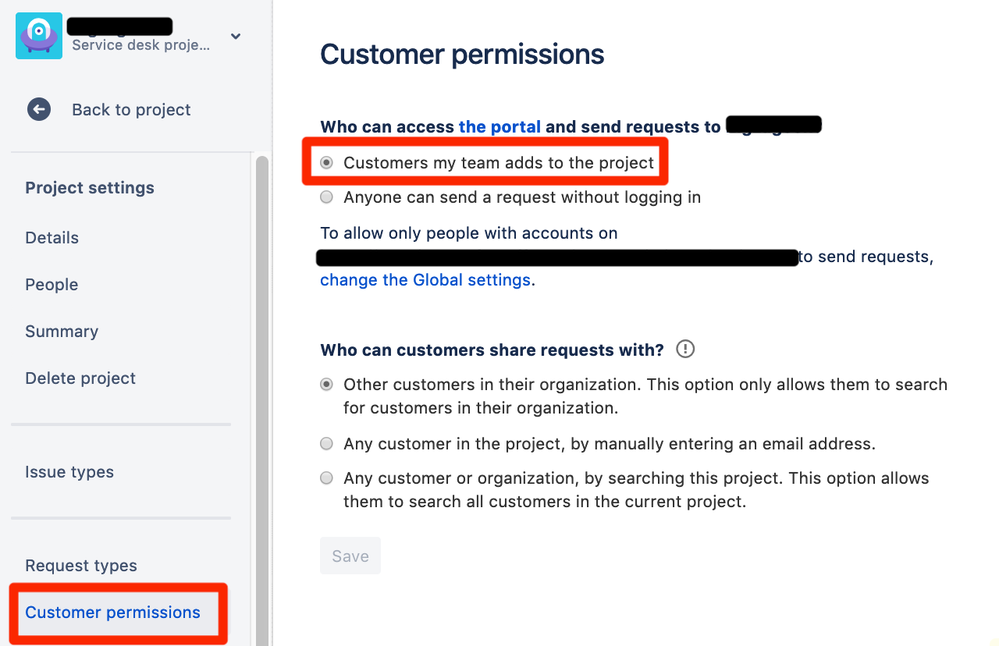The height and width of the screenshot is (646, 999).
Task: Select "Customers my team adds to the project"
Action: pos(326,161)
